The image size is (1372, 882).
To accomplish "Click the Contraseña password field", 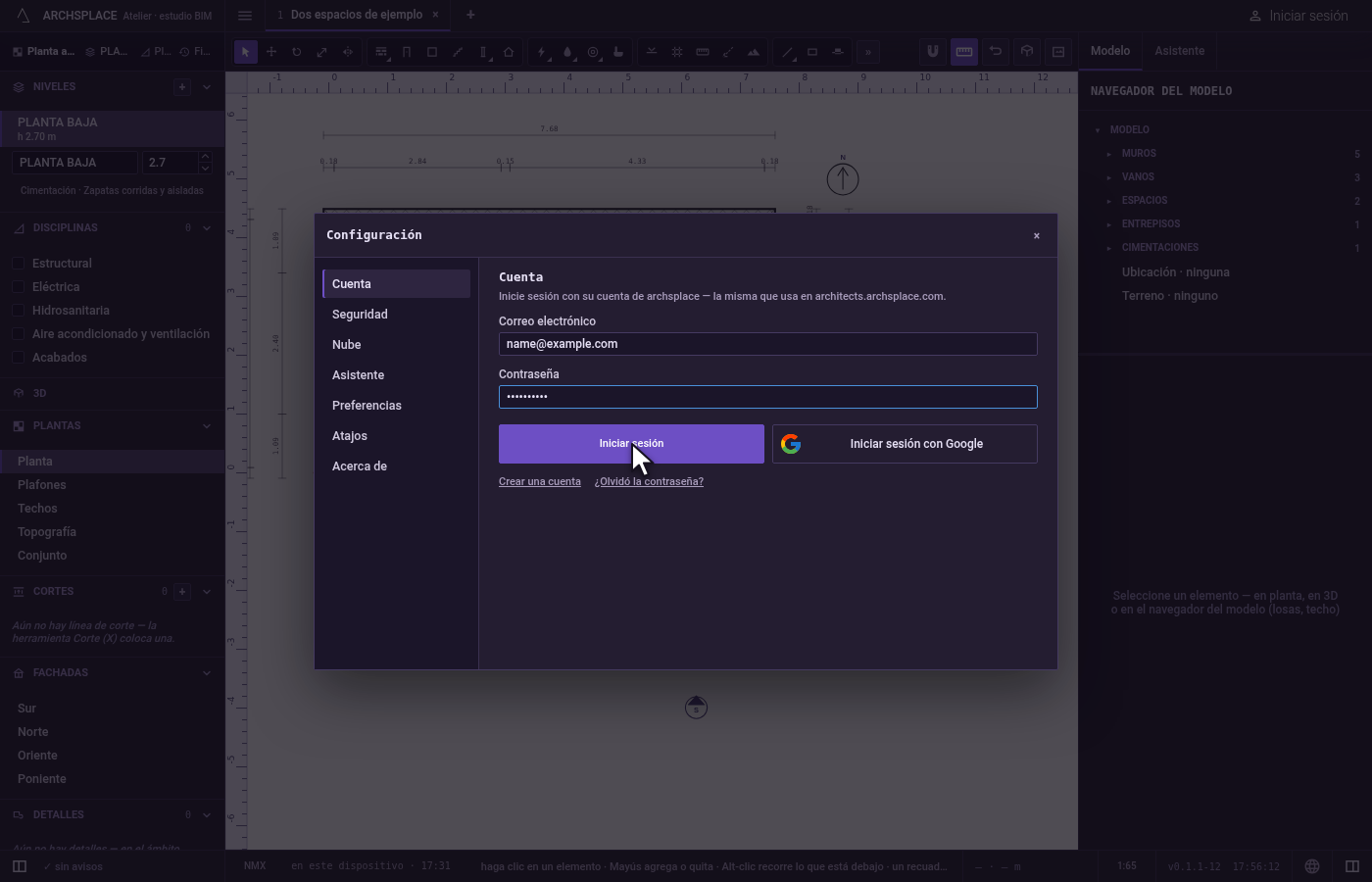I will pyautogui.click(x=768, y=397).
